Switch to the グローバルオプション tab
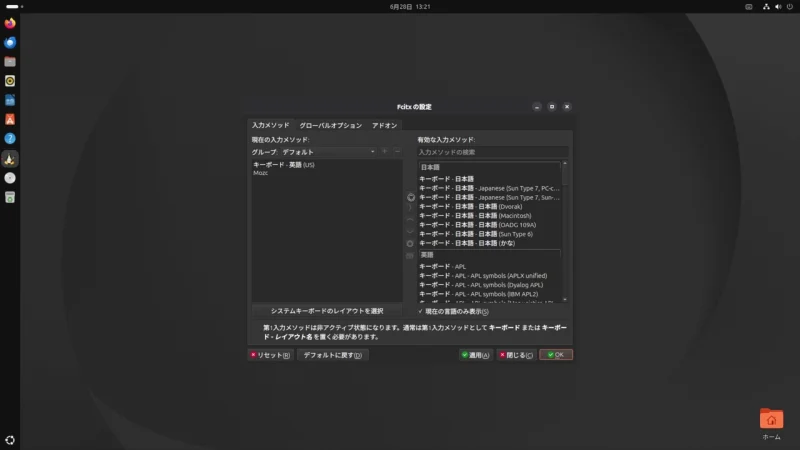The image size is (800, 450). tap(331, 126)
